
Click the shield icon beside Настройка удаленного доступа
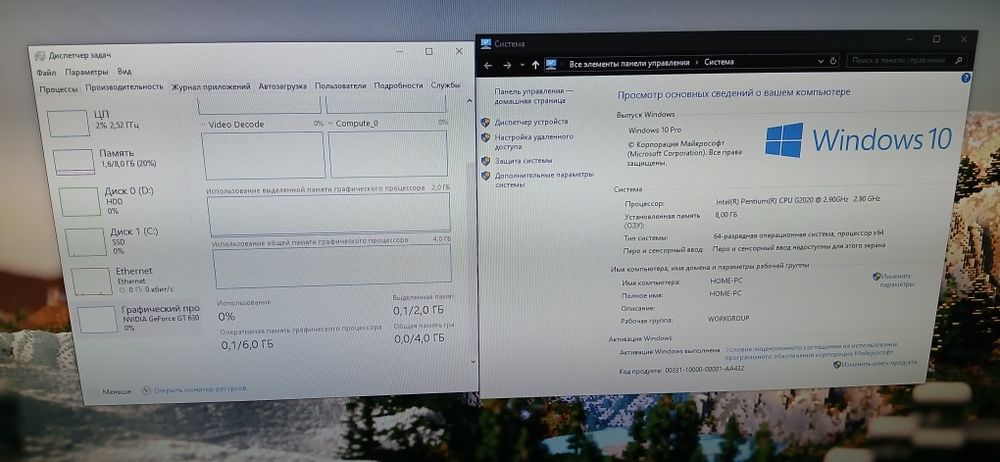pyautogui.click(x=485, y=137)
